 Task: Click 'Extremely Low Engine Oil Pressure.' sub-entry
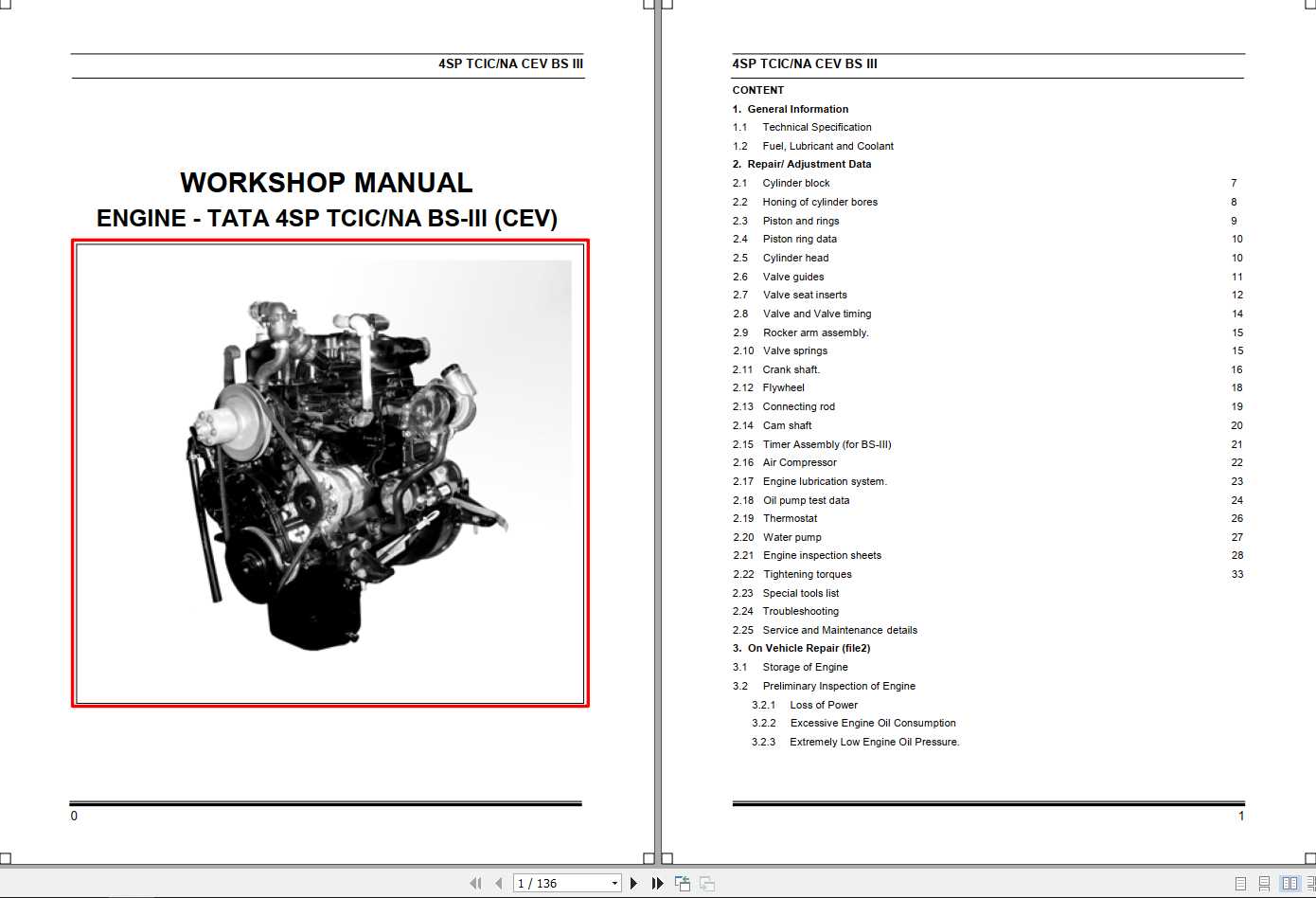click(x=875, y=742)
